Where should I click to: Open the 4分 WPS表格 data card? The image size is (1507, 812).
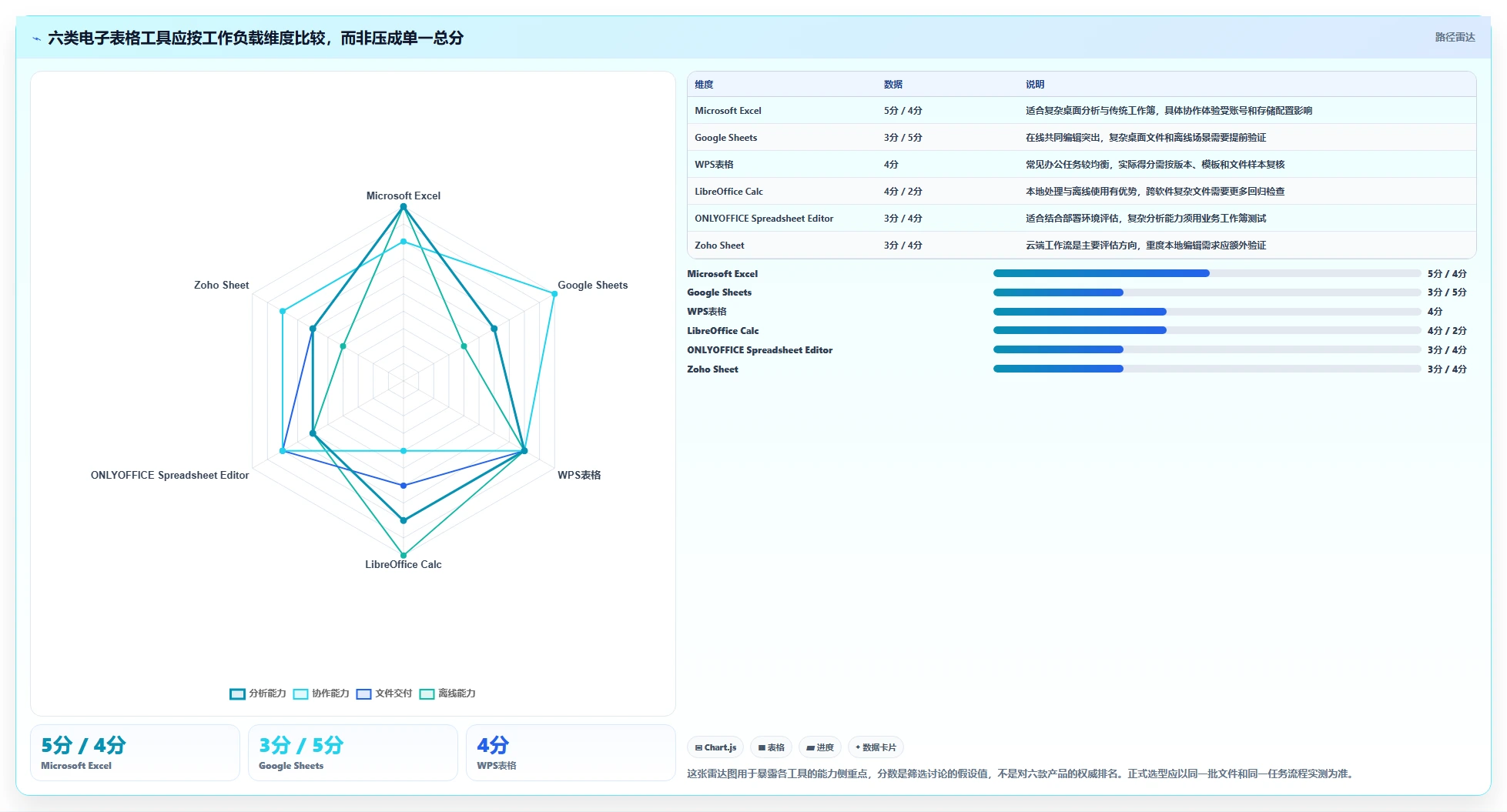pyautogui.click(x=571, y=753)
